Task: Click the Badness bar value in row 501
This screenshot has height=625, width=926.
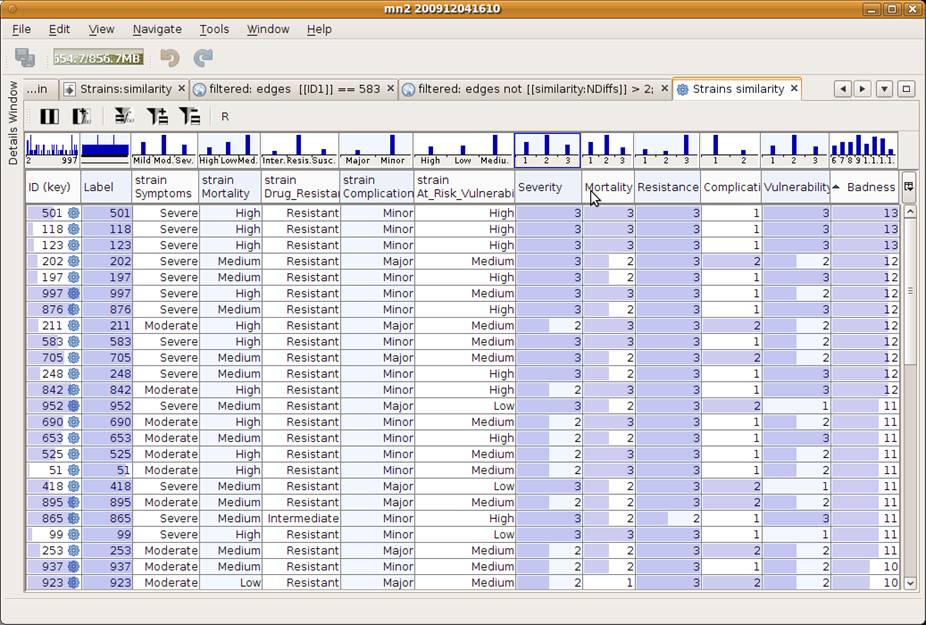Action: point(865,213)
